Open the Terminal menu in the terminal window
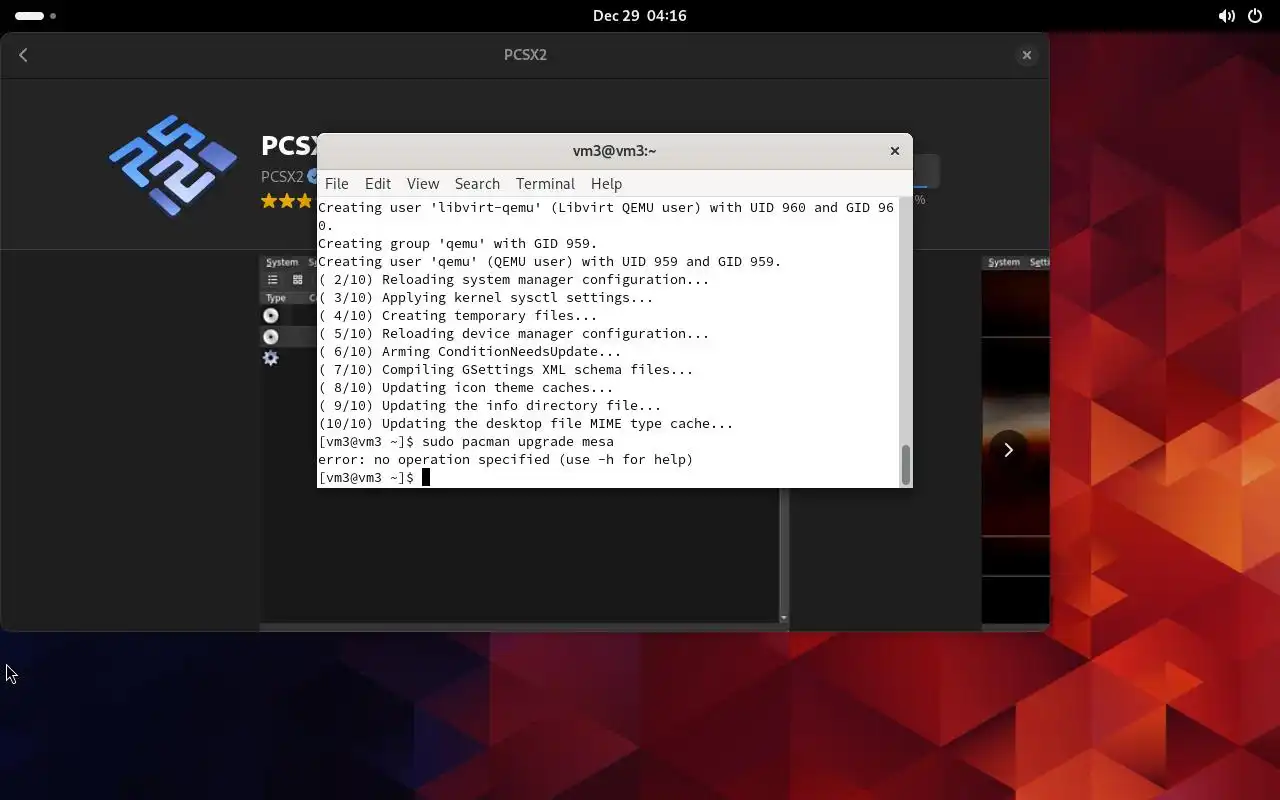The image size is (1280, 800). (545, 184)
